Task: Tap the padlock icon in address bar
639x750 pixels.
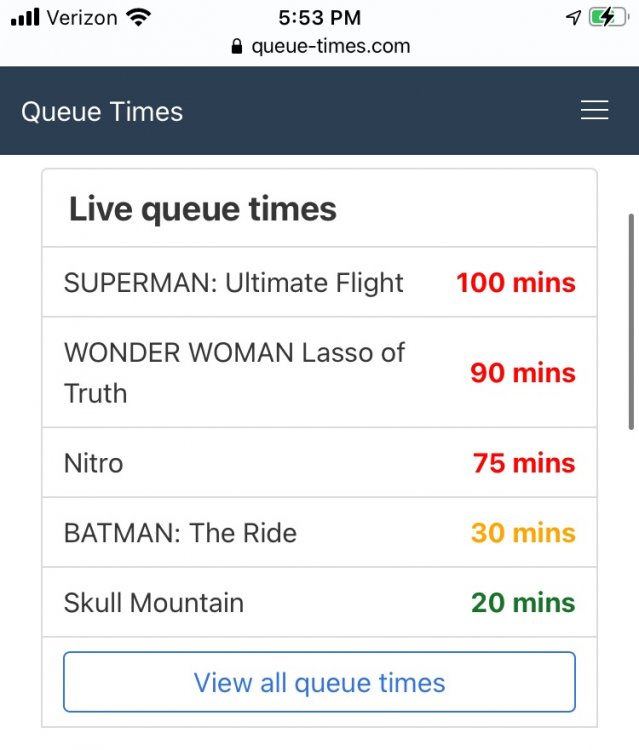Action: pyautogui.click(x=236, y=46)
